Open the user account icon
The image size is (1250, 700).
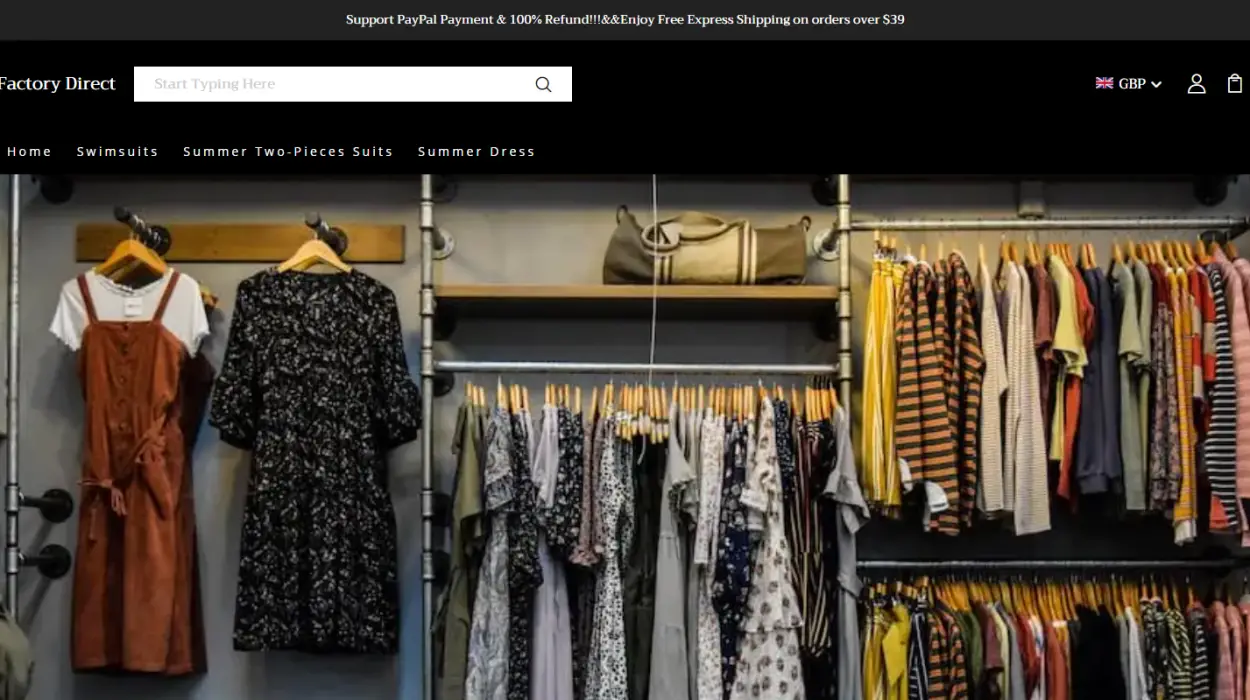[1196, 84]
